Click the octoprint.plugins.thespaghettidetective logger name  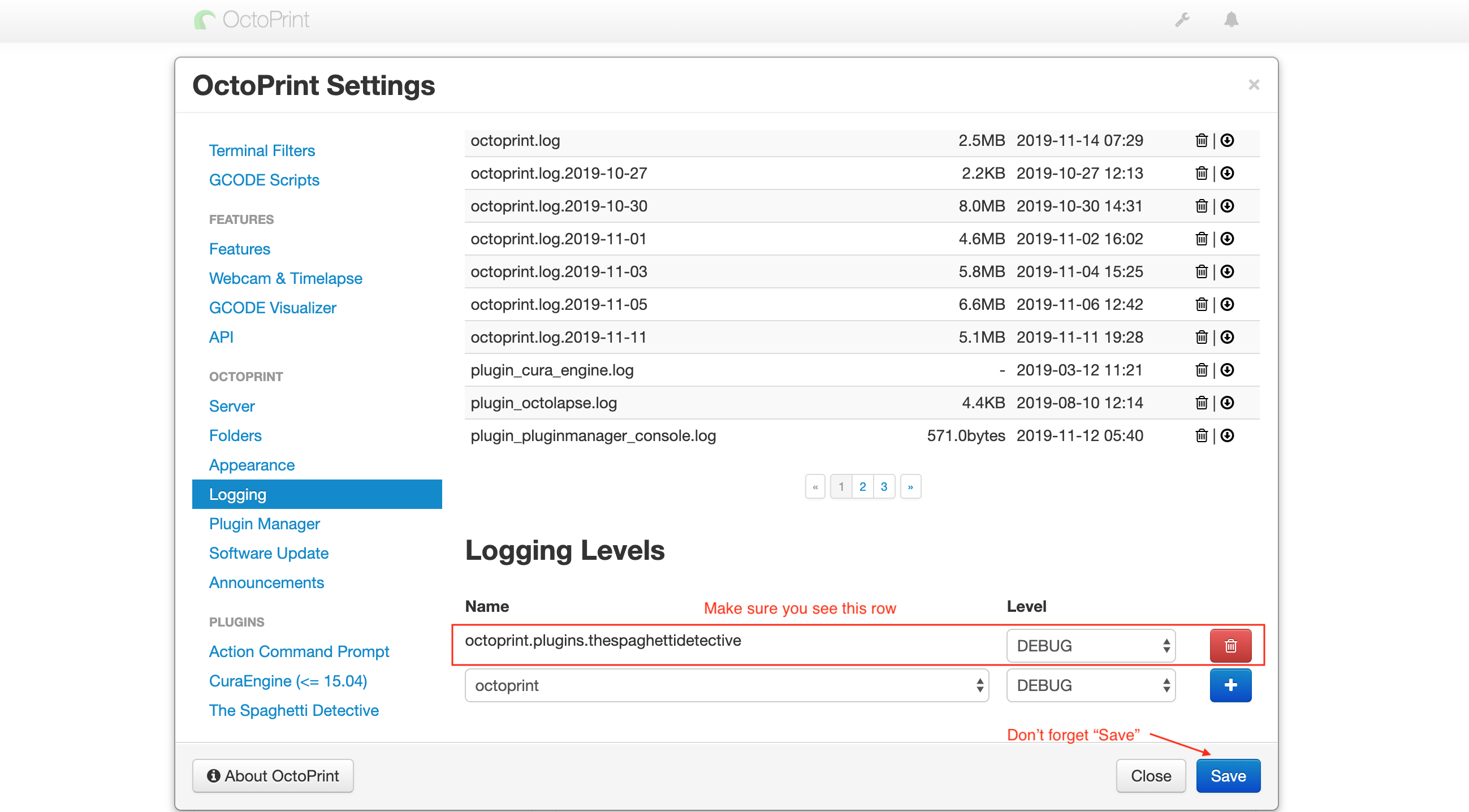(603, 640)
